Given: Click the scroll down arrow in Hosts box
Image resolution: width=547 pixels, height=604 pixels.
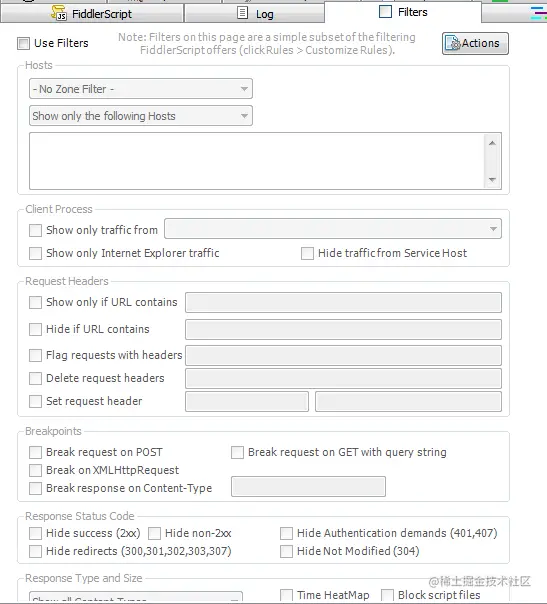Looking at the screenshot, I should click(x=492, y=180).
